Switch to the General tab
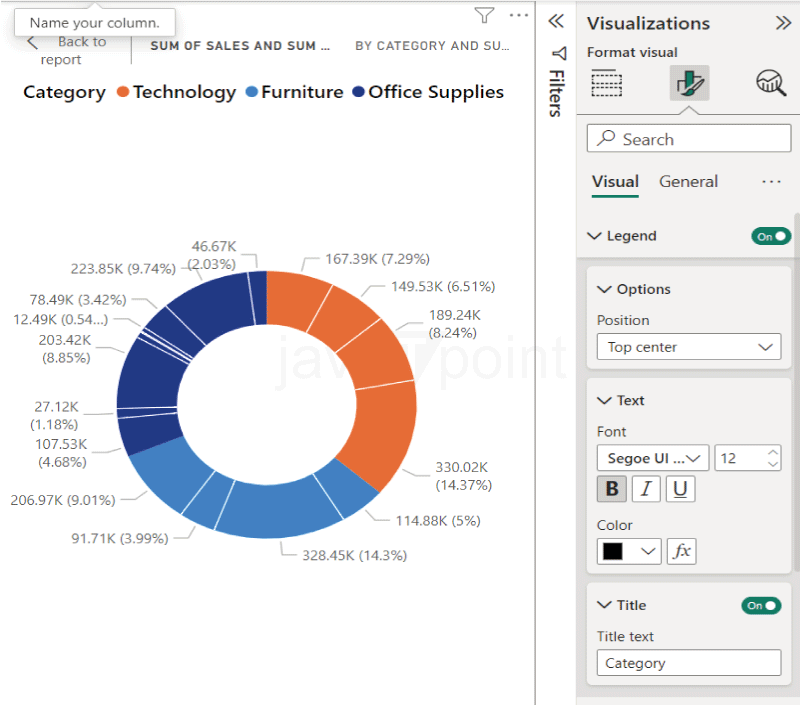800x705 pixels. point(688,182)
